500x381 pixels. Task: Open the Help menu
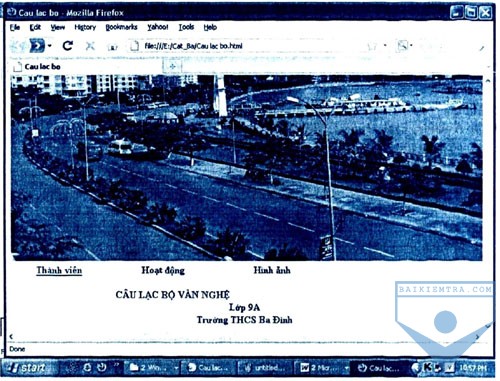coord(210,27)
